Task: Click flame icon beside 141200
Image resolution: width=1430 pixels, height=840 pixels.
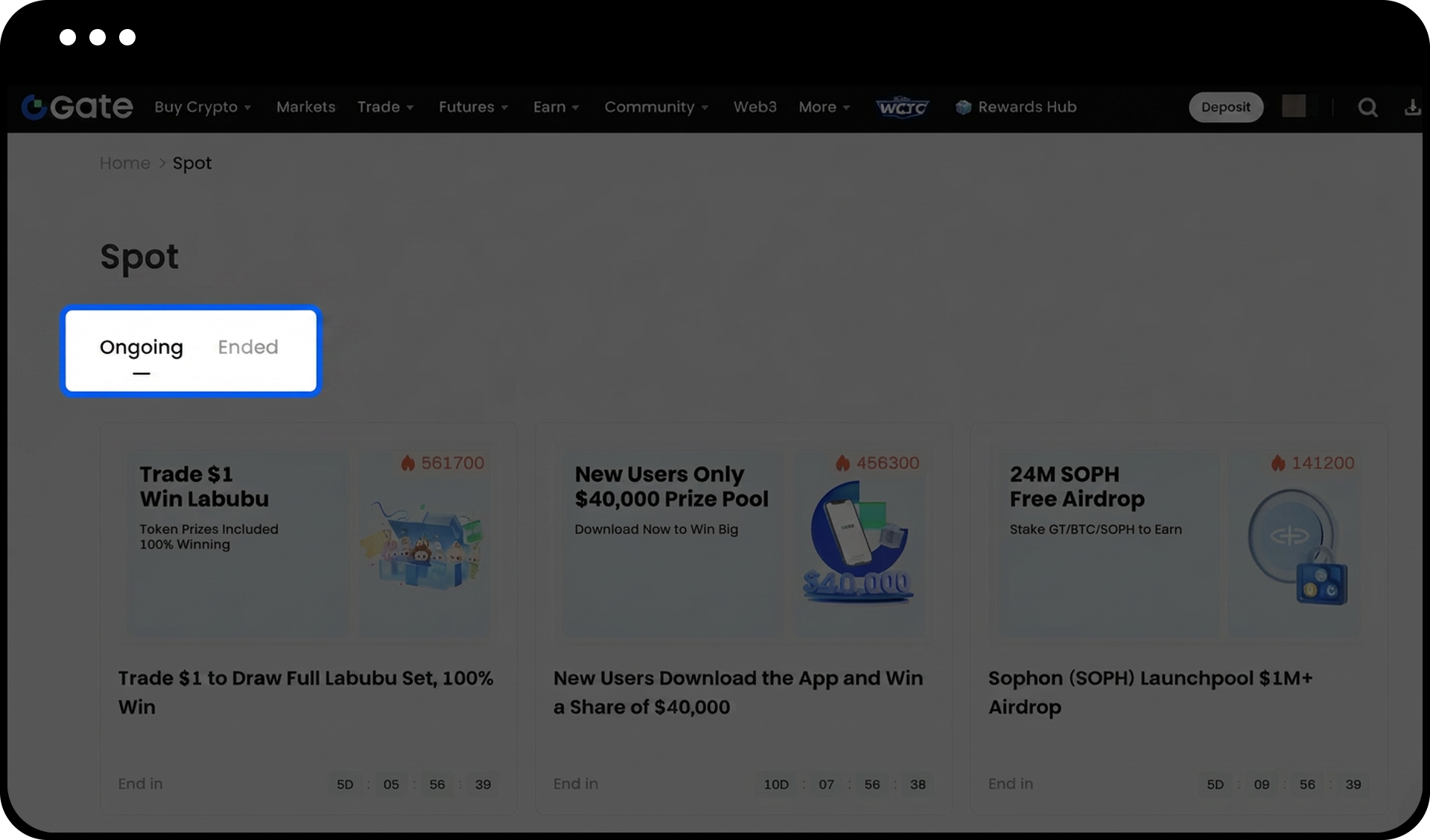Action: (1278, 463)
